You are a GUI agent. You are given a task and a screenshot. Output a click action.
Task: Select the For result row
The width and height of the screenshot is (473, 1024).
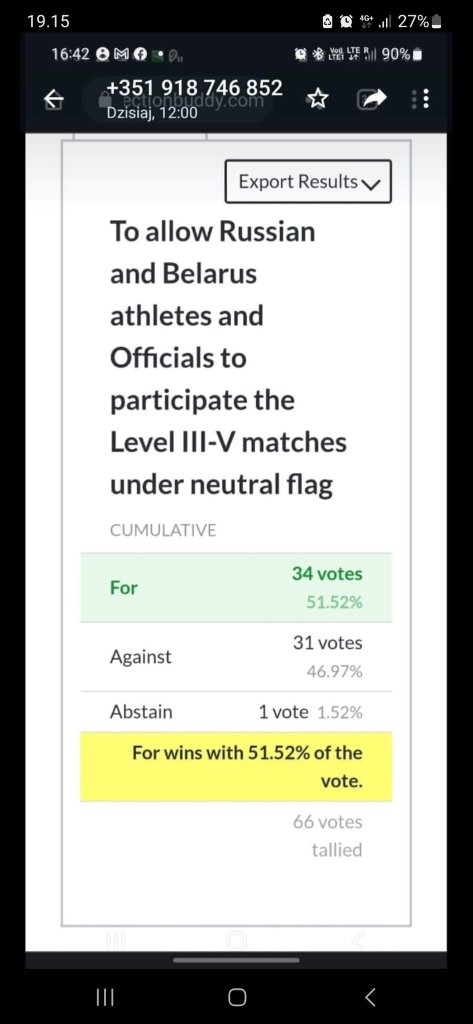coord(236,588)
